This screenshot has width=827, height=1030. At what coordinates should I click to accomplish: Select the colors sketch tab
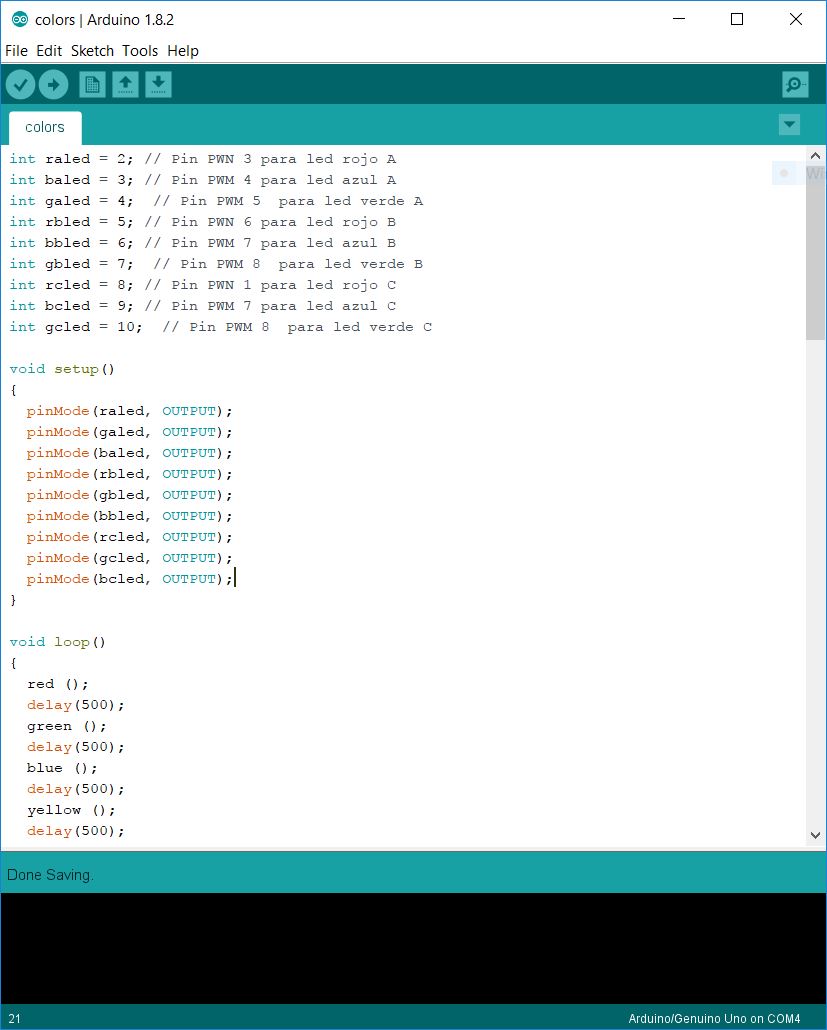point(45,127)
